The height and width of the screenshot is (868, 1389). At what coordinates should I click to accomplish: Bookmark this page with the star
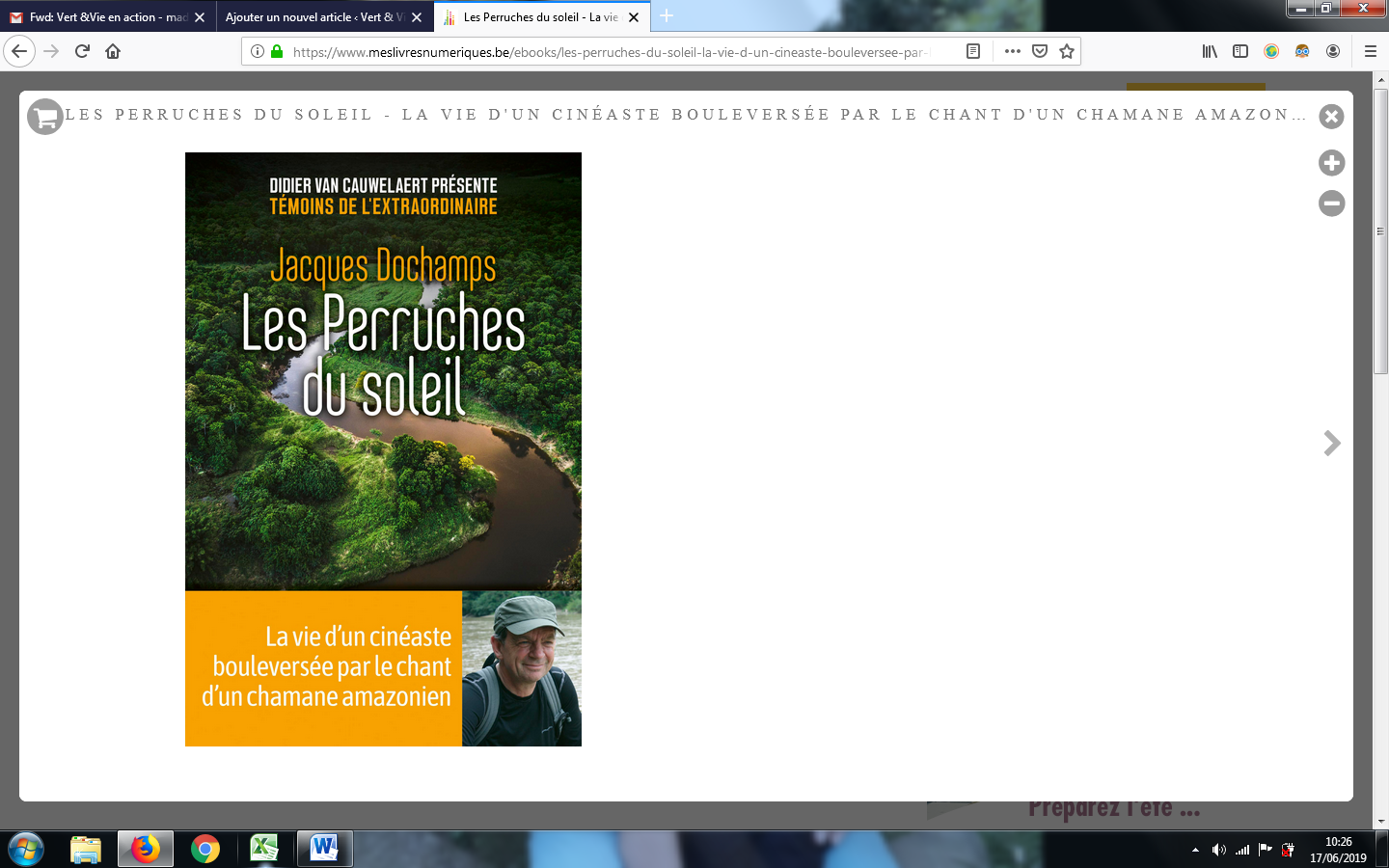pyautogui.click(x=1067, y=51)
